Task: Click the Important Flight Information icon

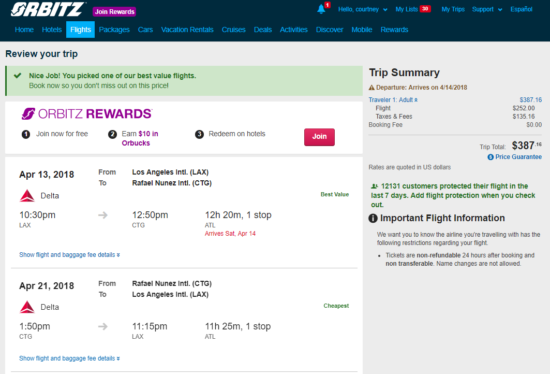Action: coord(373,218)
